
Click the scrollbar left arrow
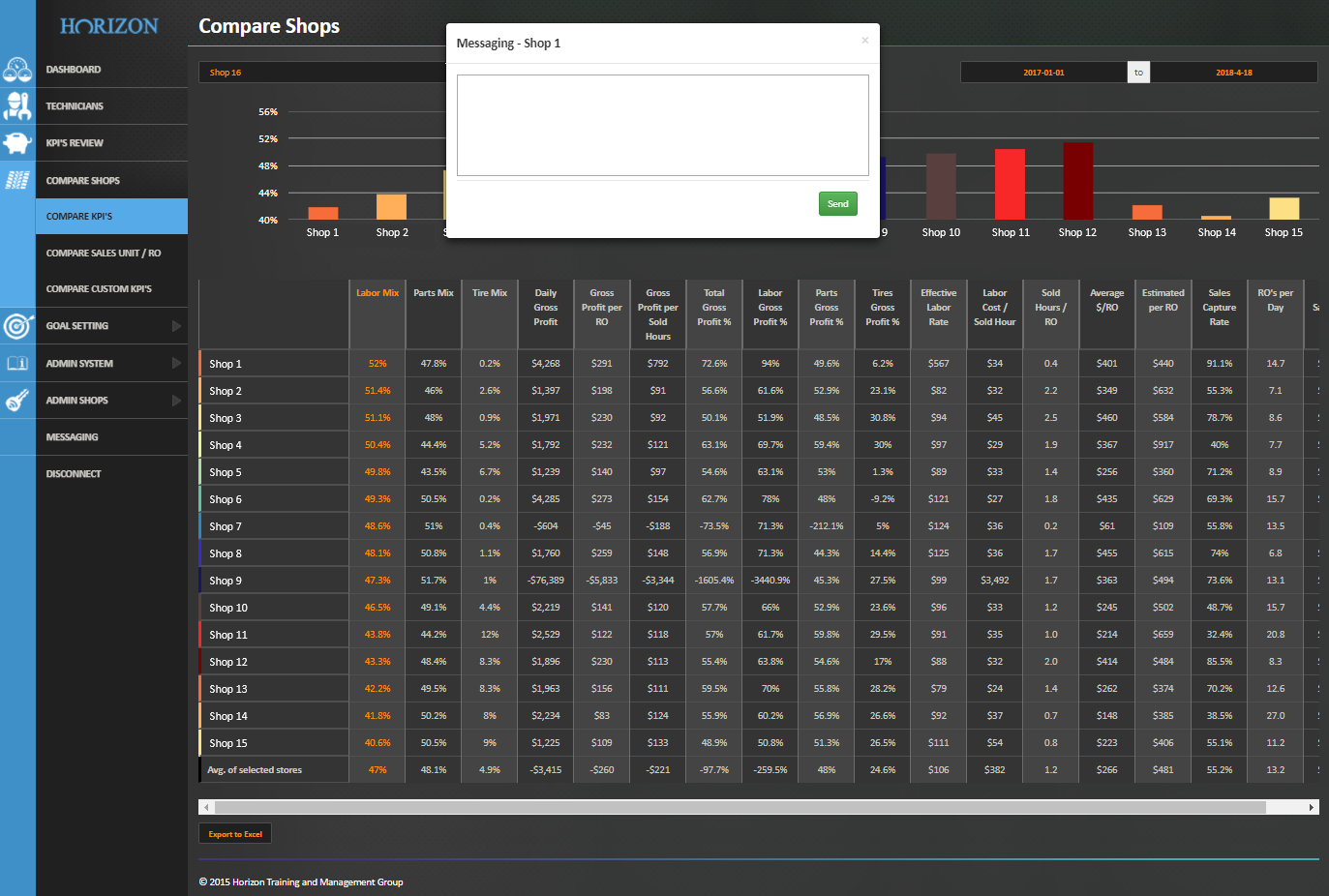click(x=205, y=807)
